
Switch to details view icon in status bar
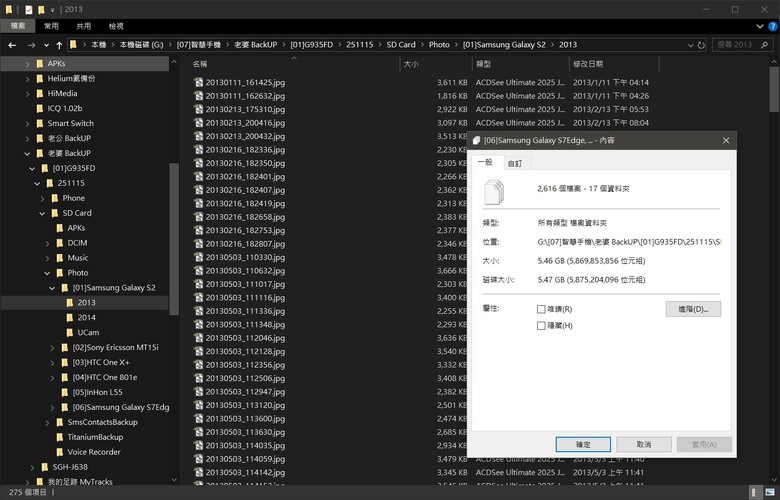pos(755,493)
